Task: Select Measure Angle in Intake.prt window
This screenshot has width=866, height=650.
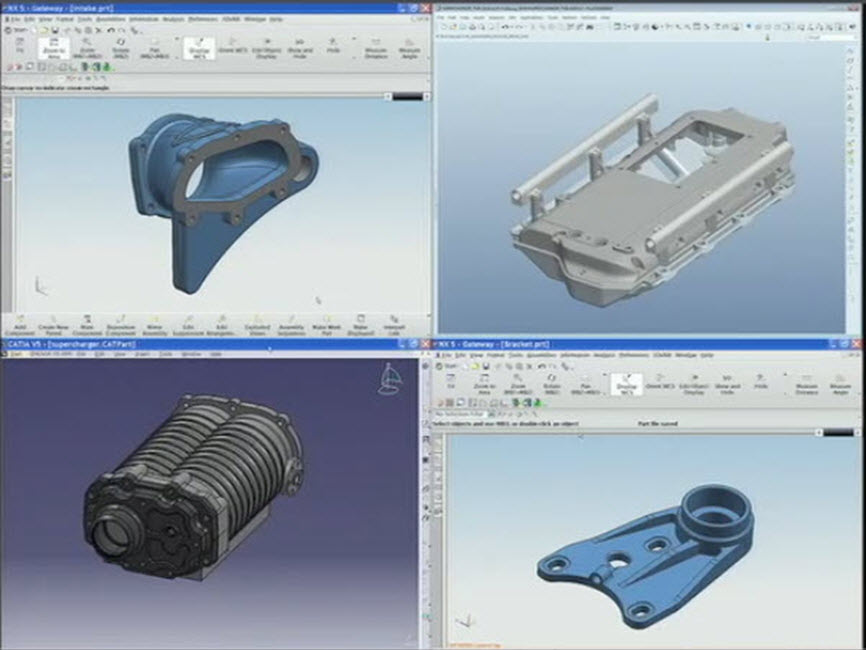Action: [409, 48]
